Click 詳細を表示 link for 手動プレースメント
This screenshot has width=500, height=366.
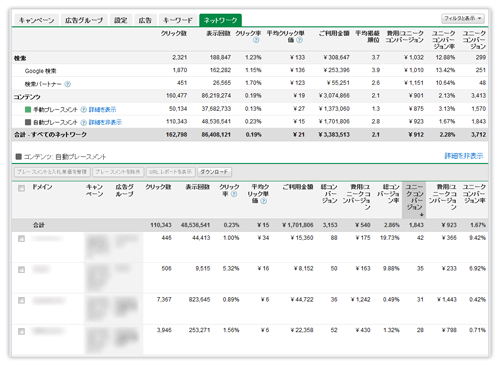point(102,110)
